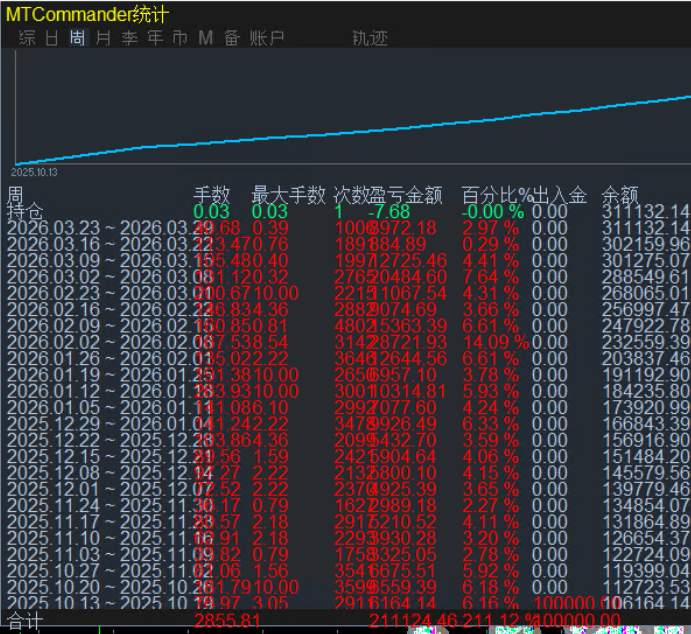
Task: Click the 2855.81 total lots in 合计 row
Action: coord(227,620)
